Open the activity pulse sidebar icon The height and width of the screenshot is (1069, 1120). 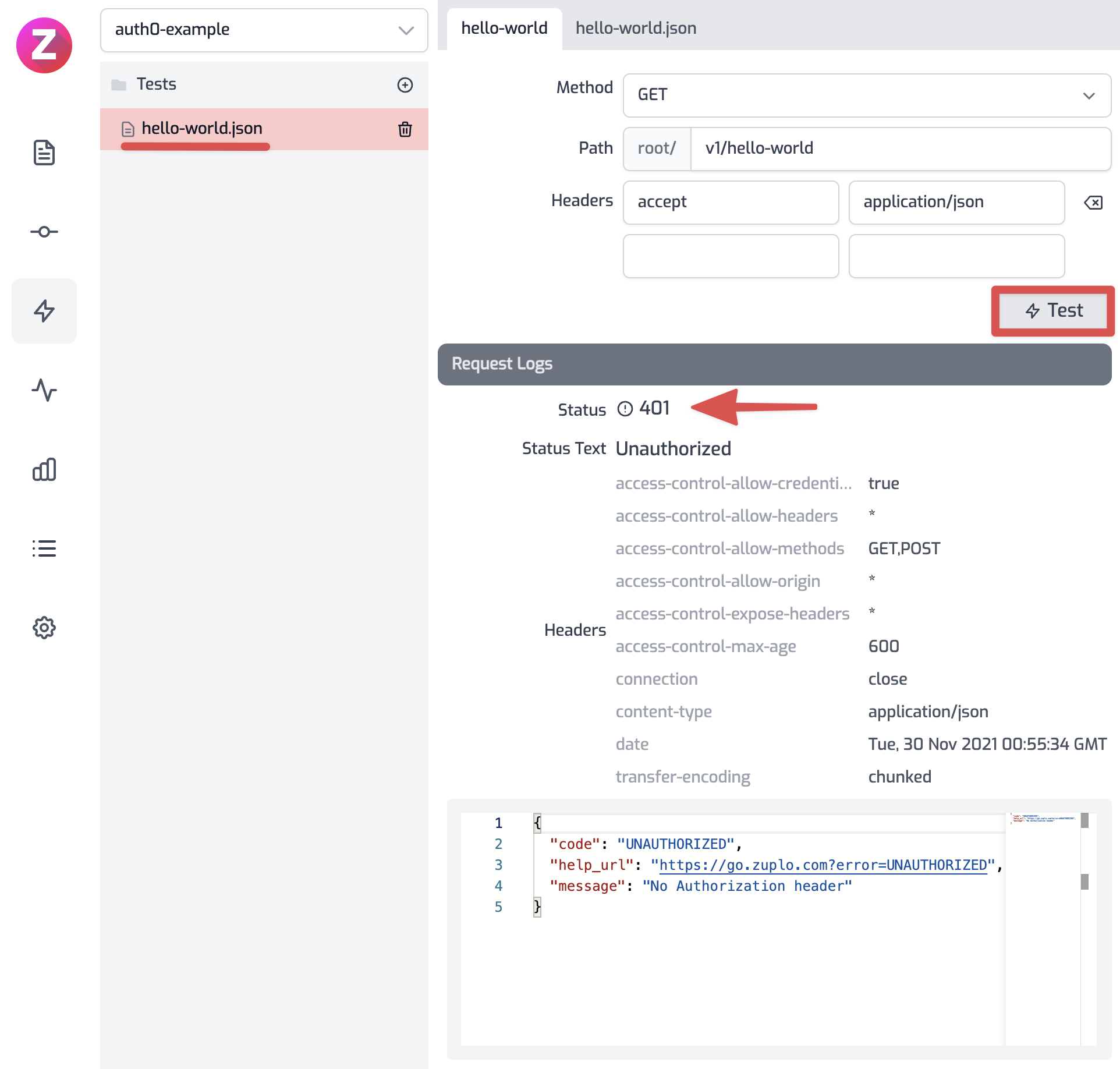(44, 390)
